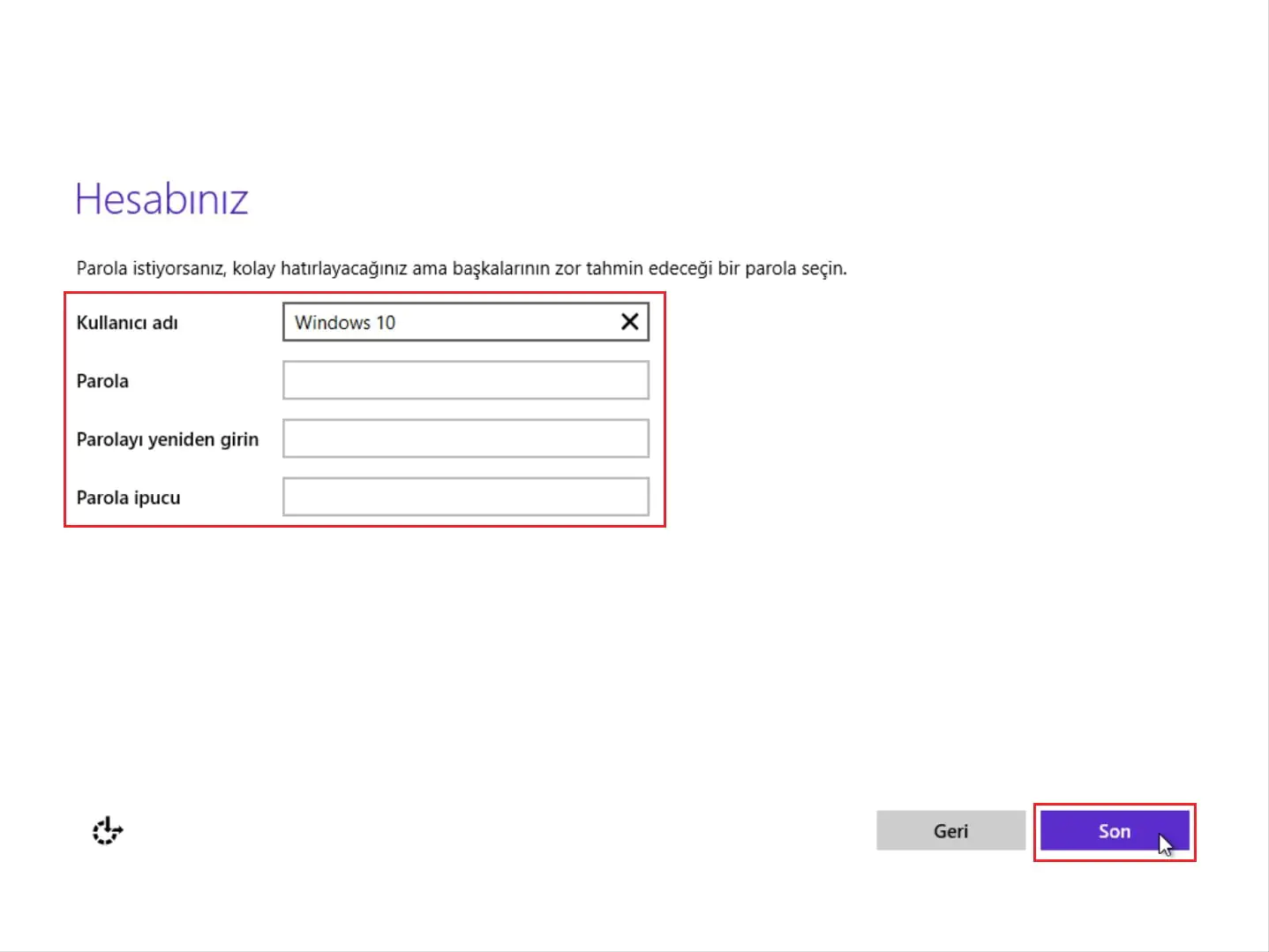Select the accessibility clock-like icon bottom left
1269x952 pixels.
106,830
